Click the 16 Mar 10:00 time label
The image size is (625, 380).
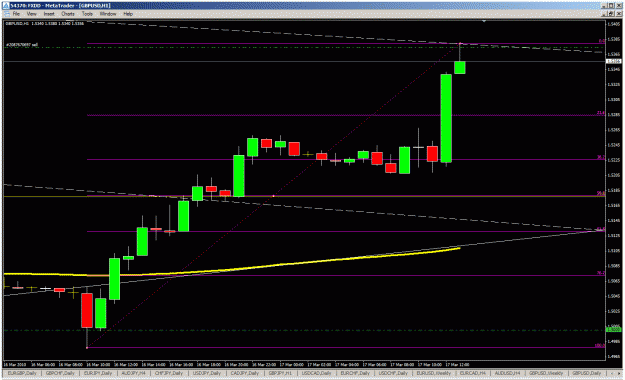98,364
